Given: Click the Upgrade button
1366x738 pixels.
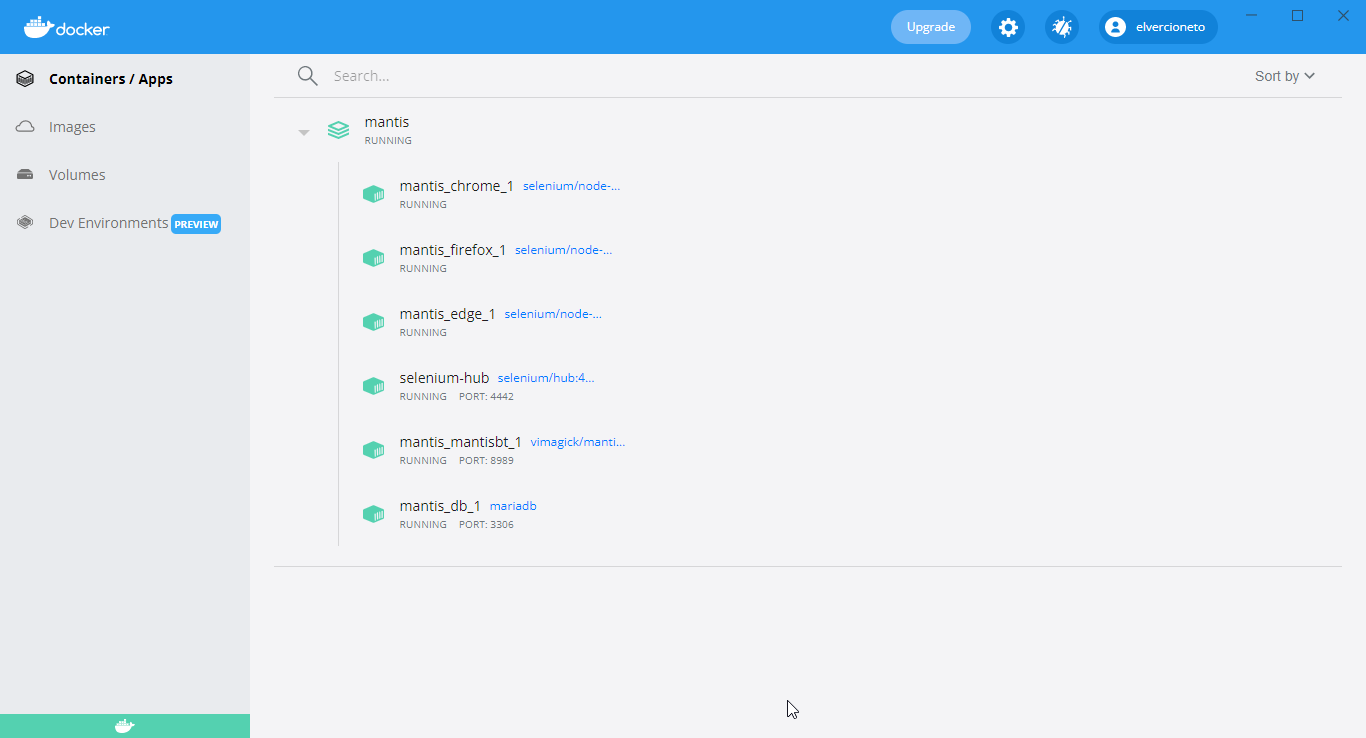Looking at the screenshot, I should point(931,27).
